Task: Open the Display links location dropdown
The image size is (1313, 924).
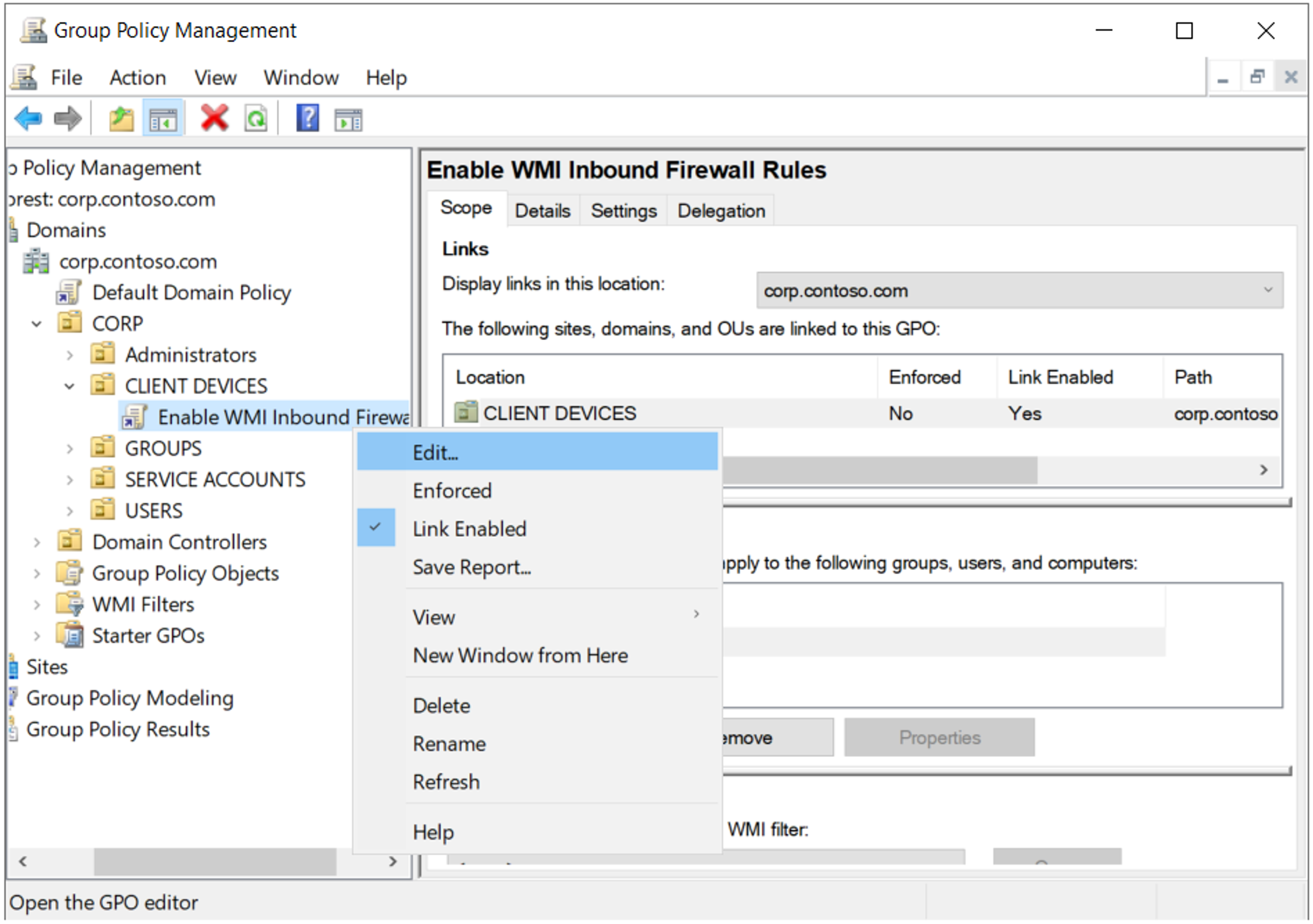Action: tap(1020, 290)
